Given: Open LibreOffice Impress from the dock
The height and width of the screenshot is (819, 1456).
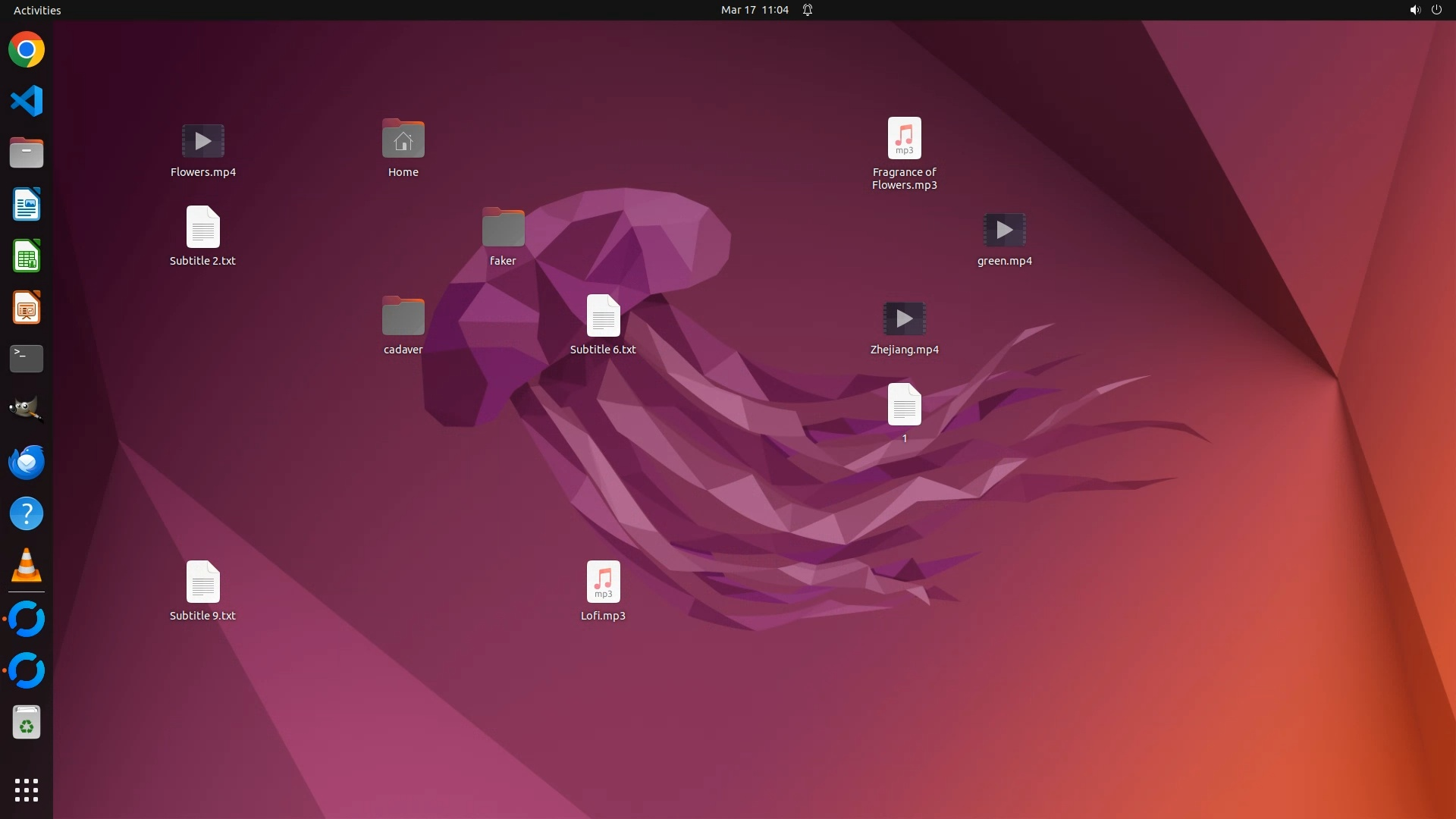Looking at the screenshot, I should click(27, 308).
